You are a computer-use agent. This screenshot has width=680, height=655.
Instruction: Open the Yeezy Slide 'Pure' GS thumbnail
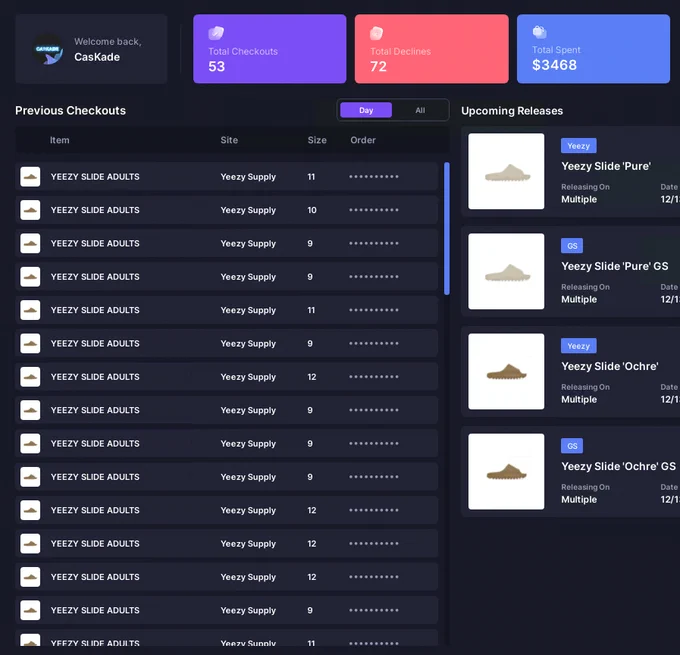[x=506, y=272]
